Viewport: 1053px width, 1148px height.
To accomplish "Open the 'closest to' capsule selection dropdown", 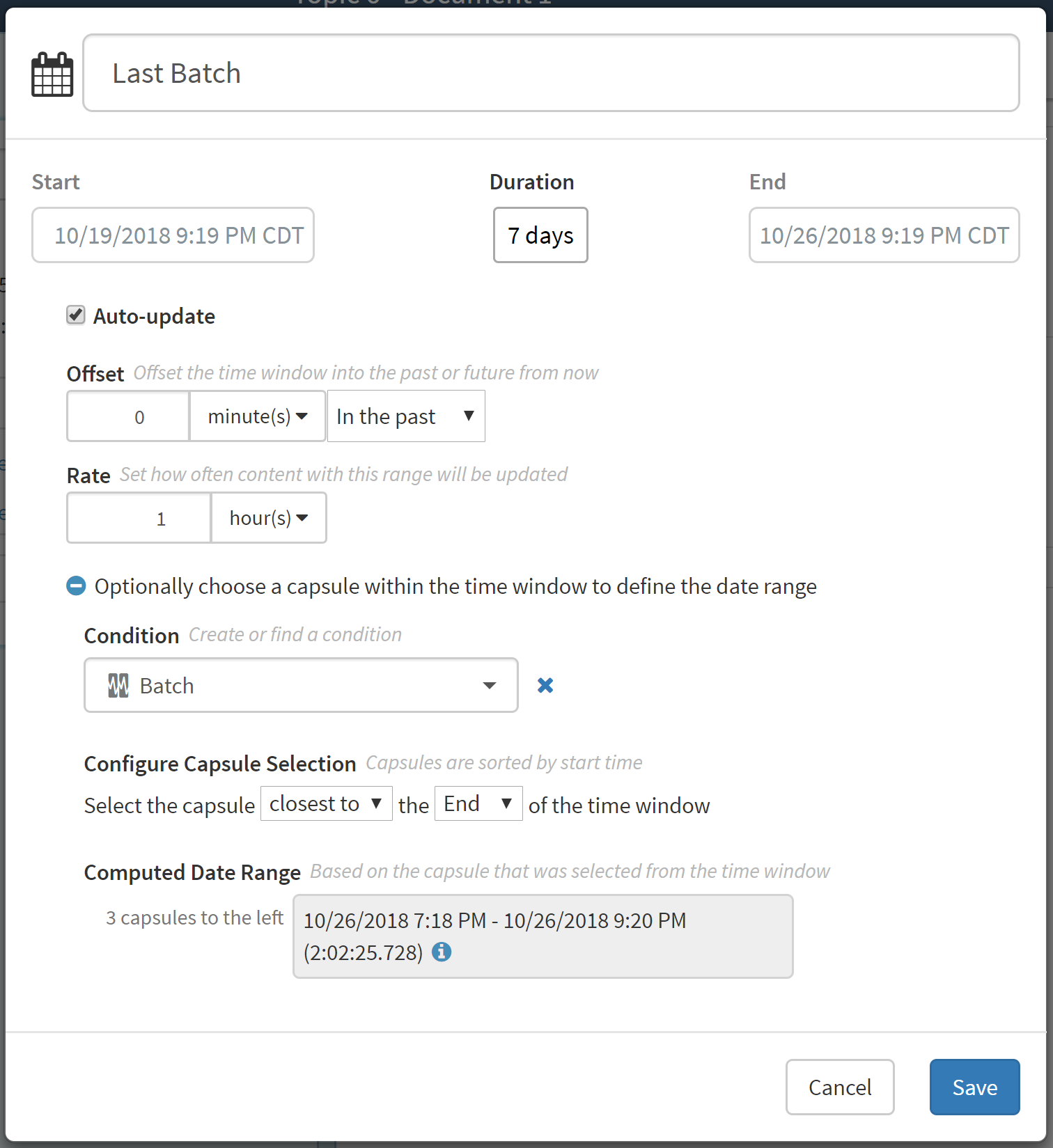I will [326, 804].
